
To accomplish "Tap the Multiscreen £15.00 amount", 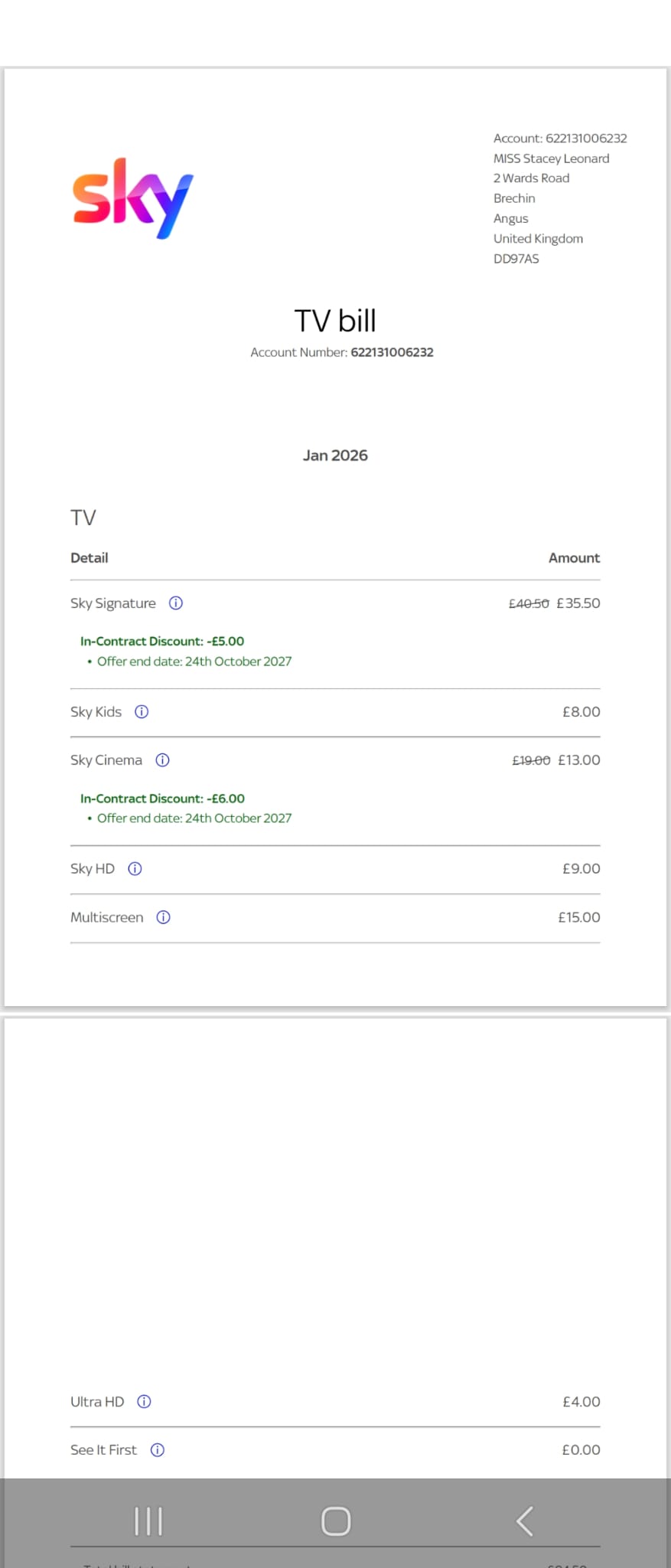I will (x=578, y=917).
